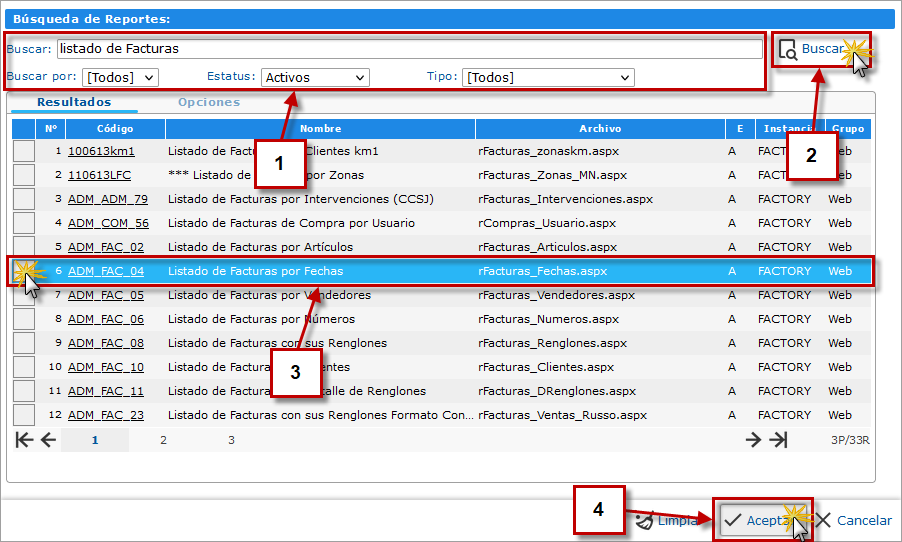
Task: Click file name rFacturas_zonaskm.aspx
Action: [548, 151]
